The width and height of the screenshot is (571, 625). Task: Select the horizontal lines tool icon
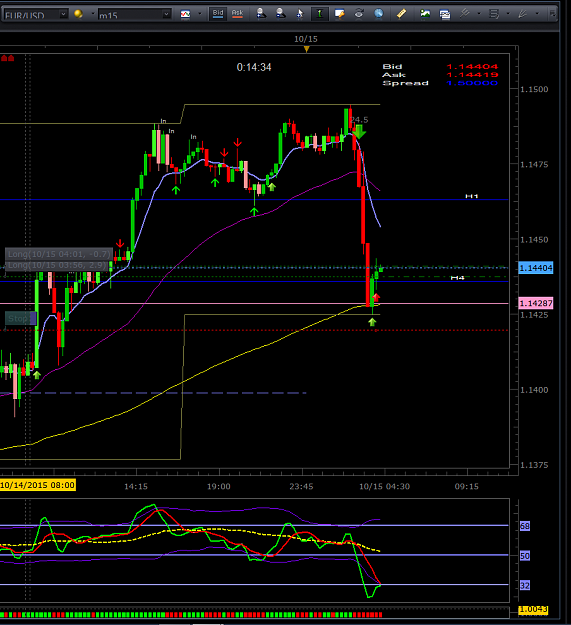(494, 14)
